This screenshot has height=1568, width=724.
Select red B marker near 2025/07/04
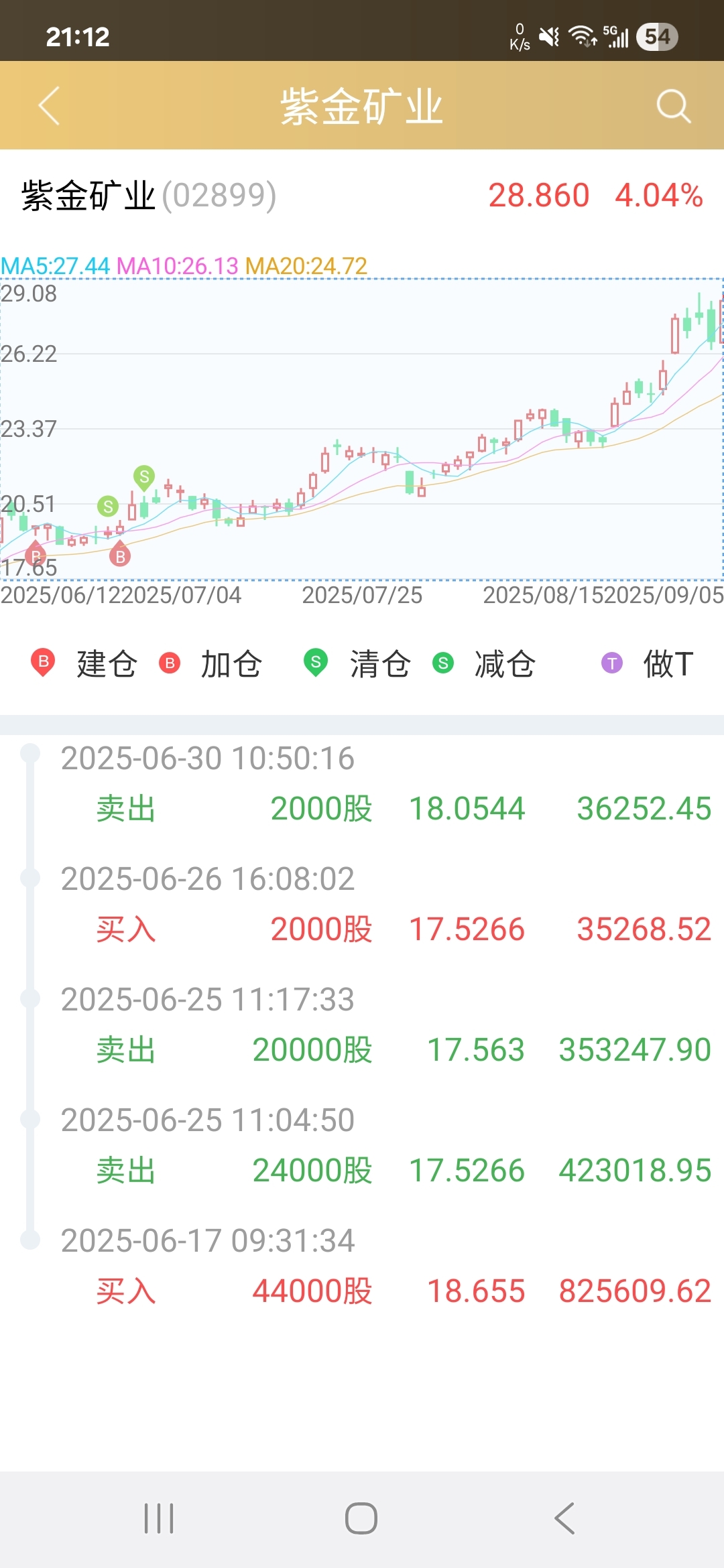(x=120, y=554)
